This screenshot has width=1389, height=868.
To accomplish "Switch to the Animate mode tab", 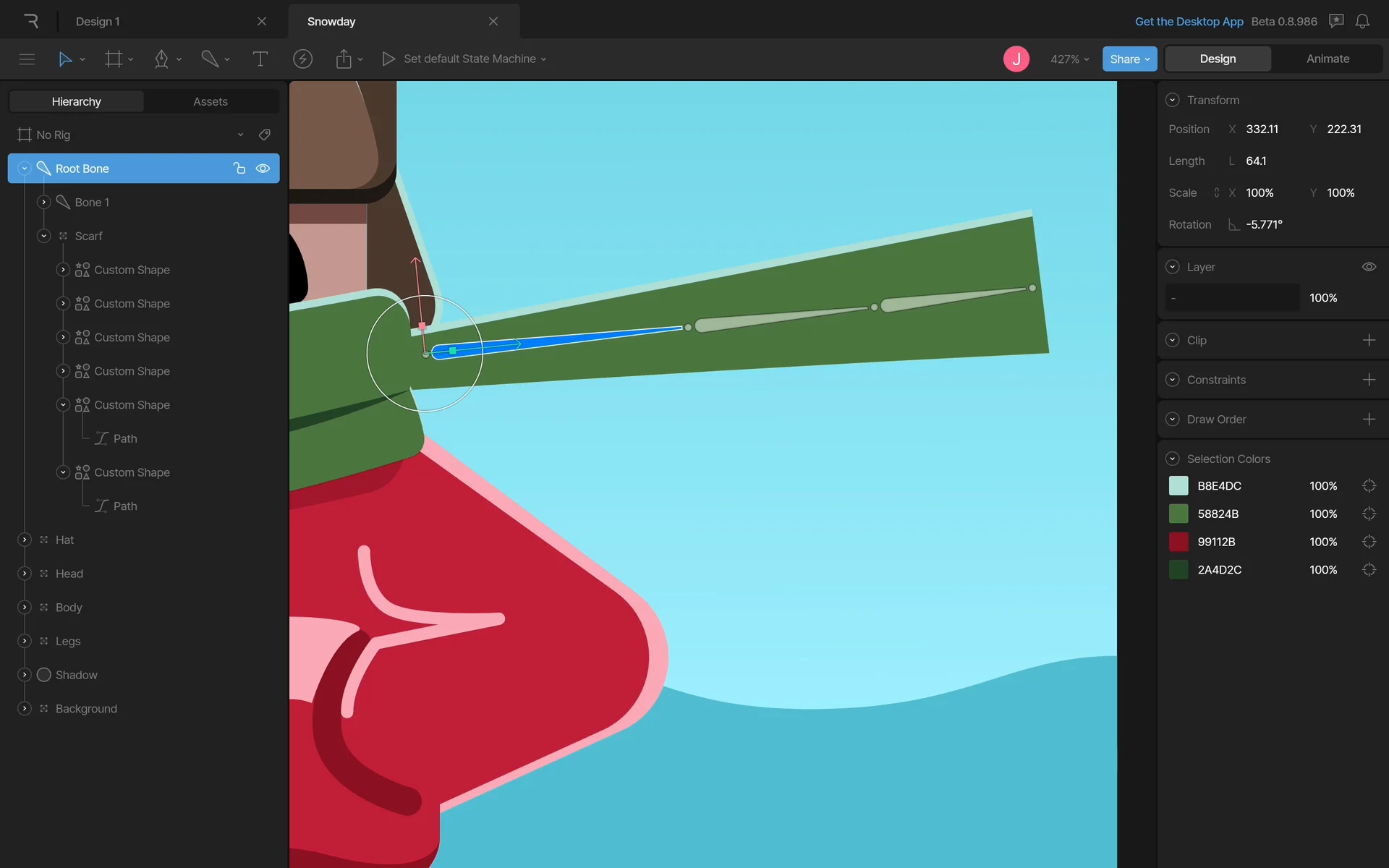I will point(1328,59).
